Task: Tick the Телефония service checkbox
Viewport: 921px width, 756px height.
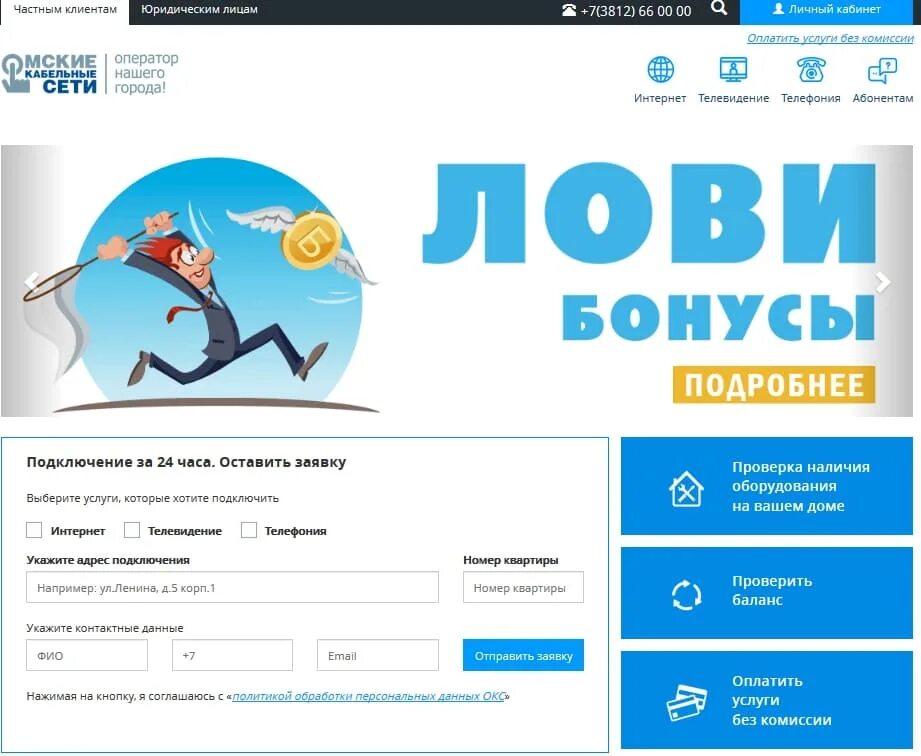Action: click(x=248, y=530)
